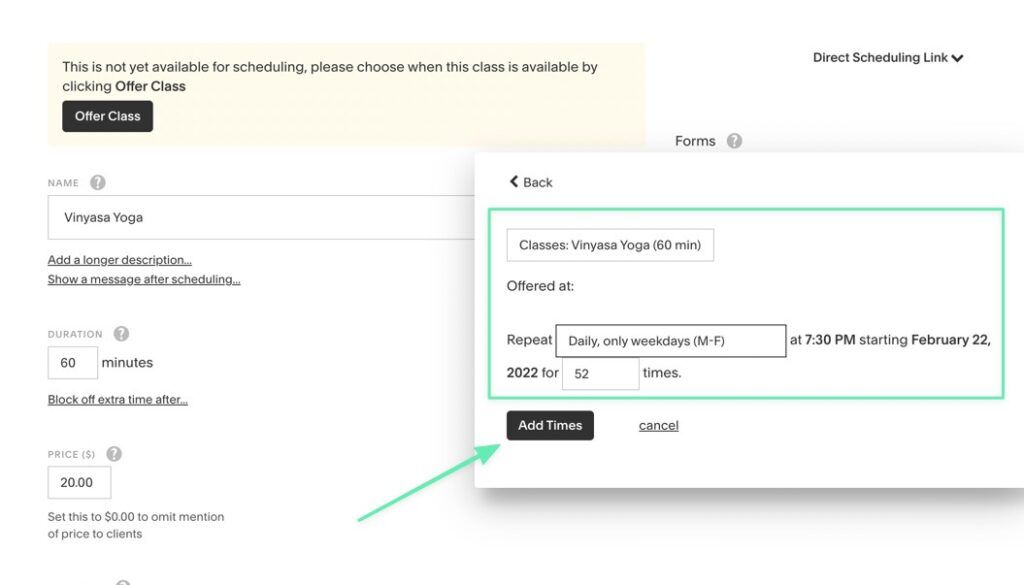Click the cancel link
The width and height of the screenshot is (1024, 585).
(x=658, y=425)
